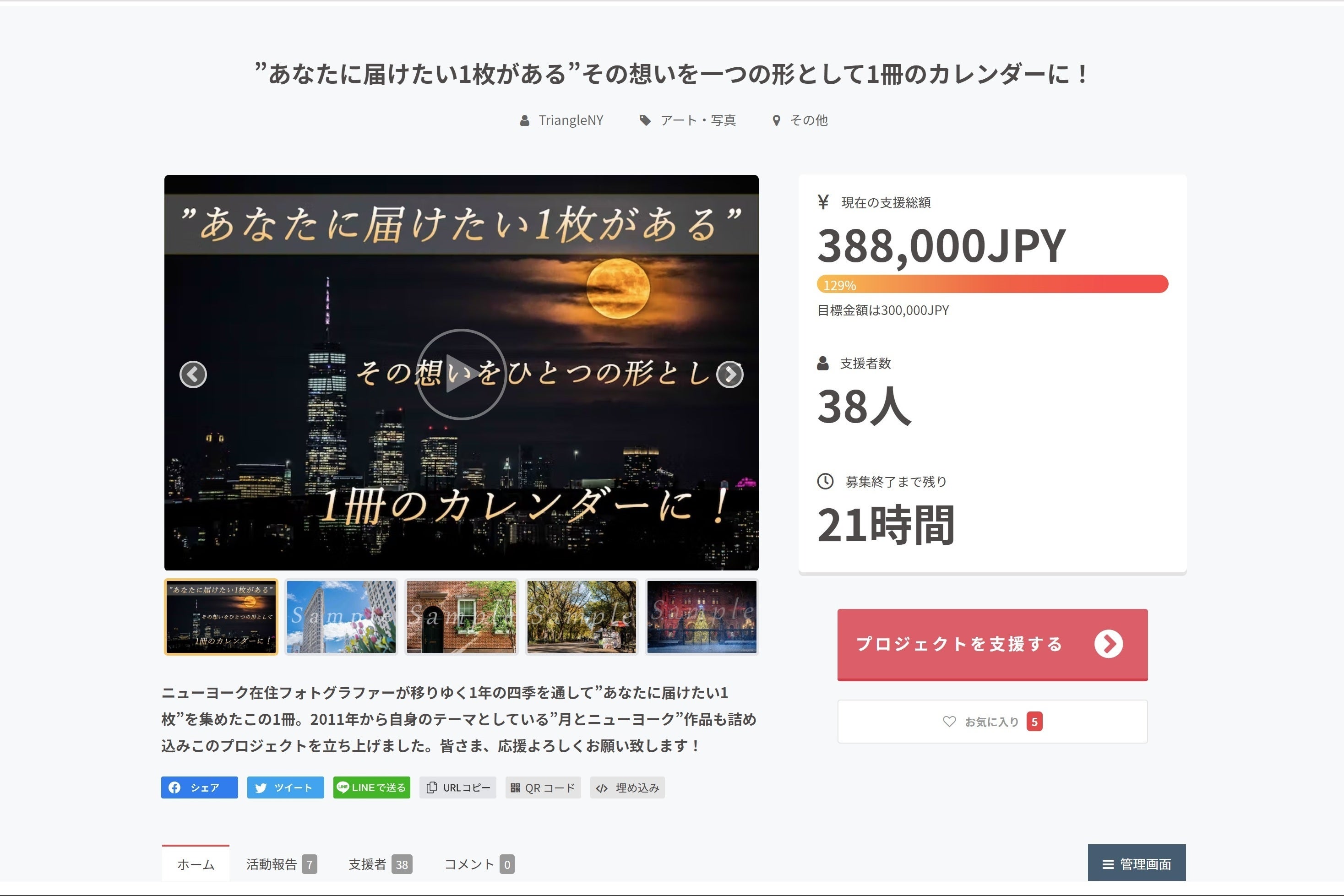Select the Flatiron building sample thumbnail
The width and height of the screenshot is (1344, 896).
(x=341, y=617)
